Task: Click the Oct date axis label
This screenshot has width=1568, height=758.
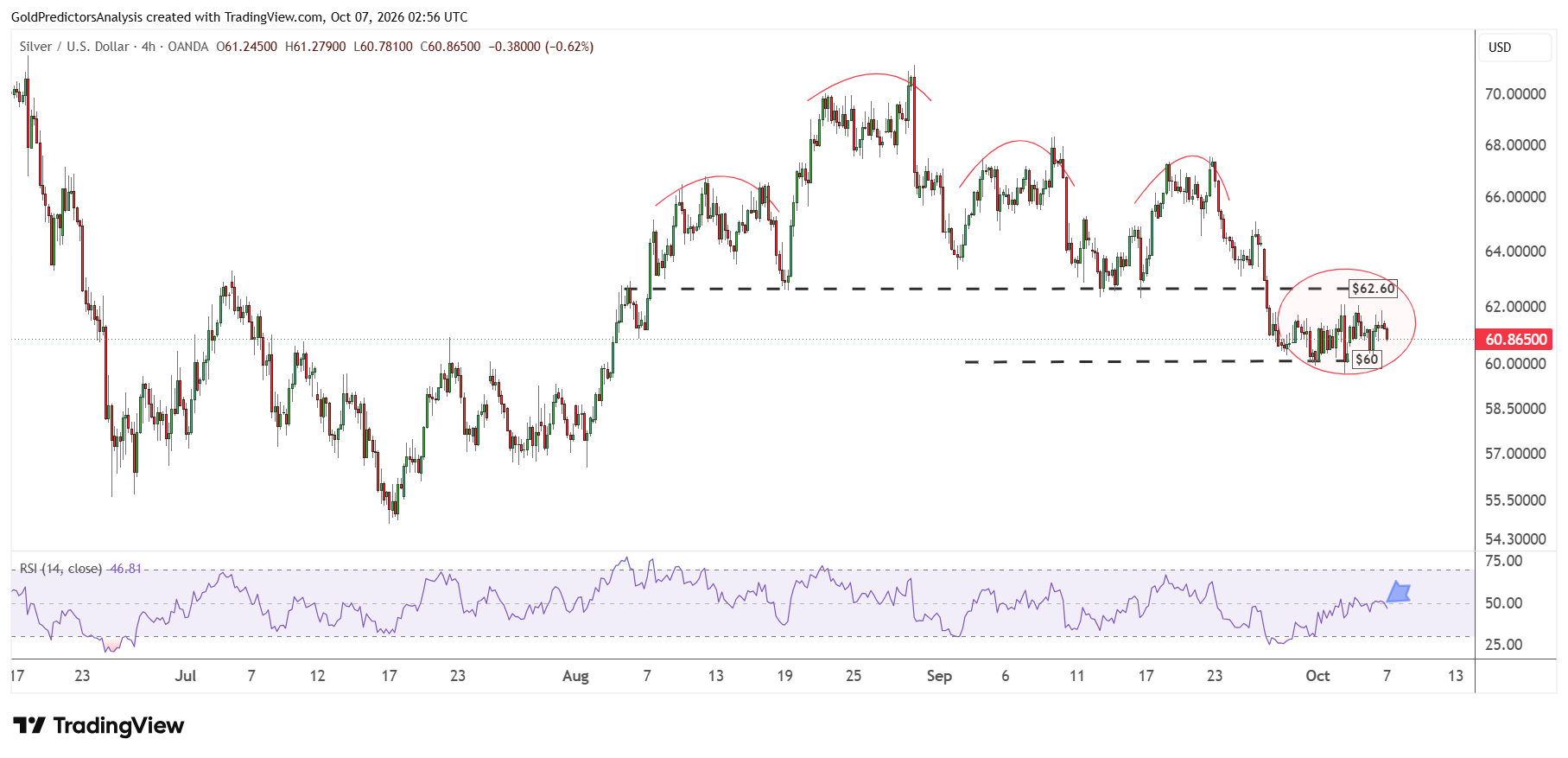Action: [1317, 676]
